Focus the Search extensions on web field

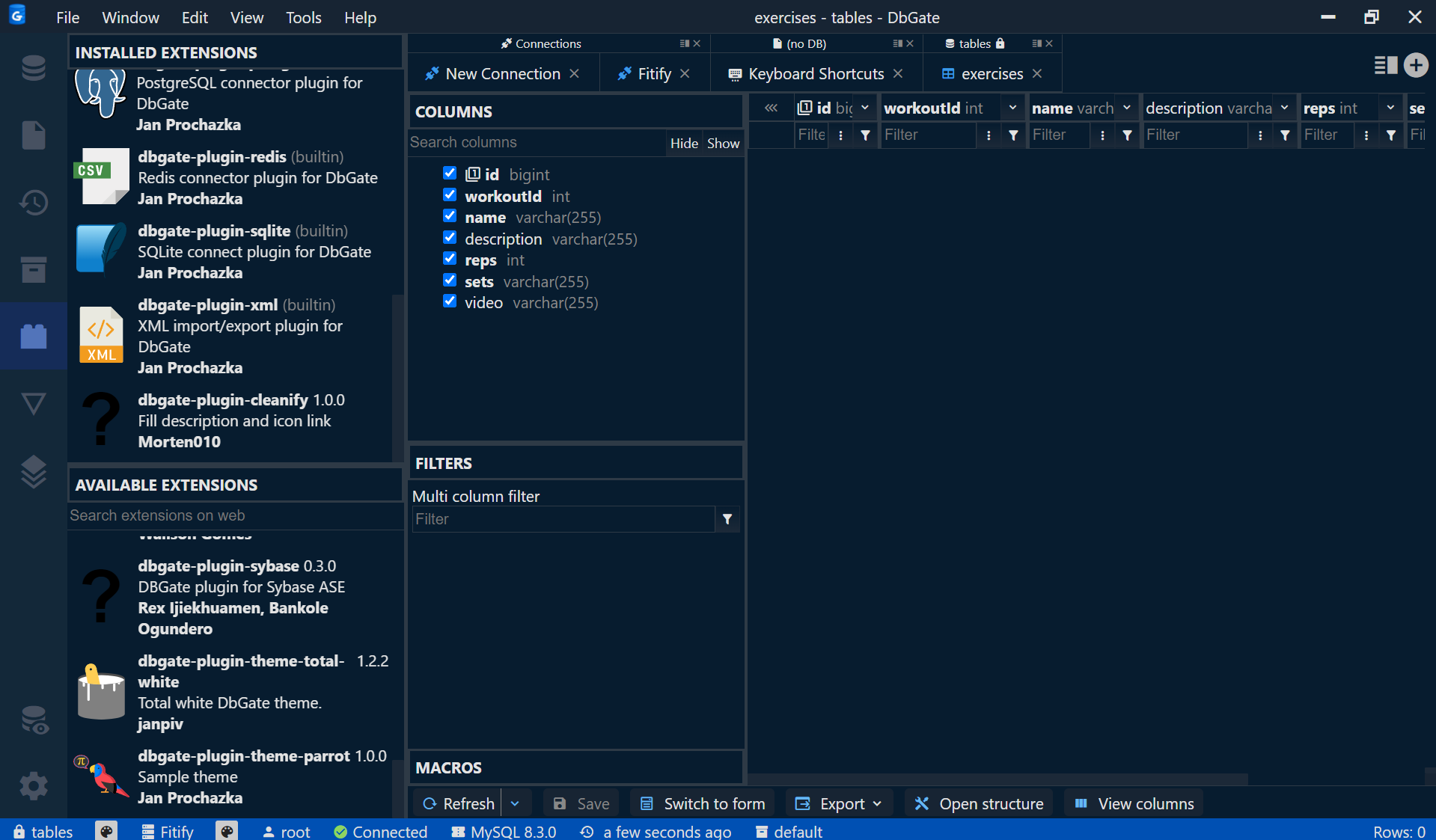point(235,515)
